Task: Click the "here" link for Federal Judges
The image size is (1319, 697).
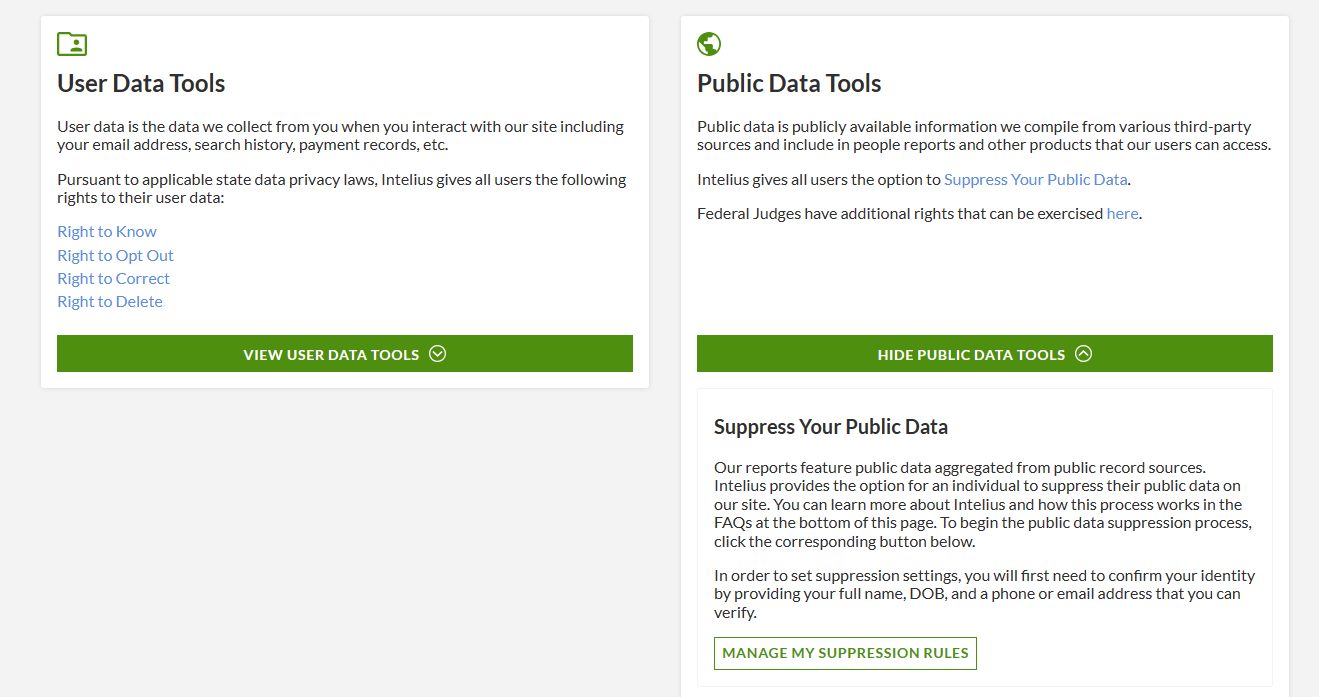Action: click(1122, 214)
